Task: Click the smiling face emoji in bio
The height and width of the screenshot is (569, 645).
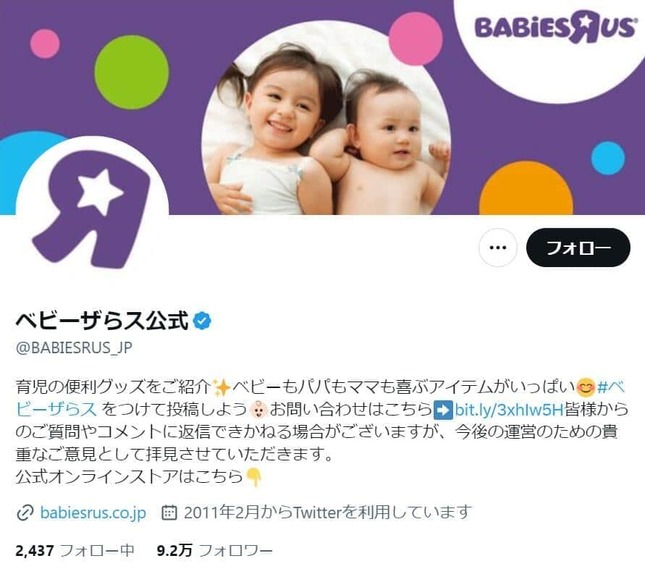Action: [x=585, y=387]
